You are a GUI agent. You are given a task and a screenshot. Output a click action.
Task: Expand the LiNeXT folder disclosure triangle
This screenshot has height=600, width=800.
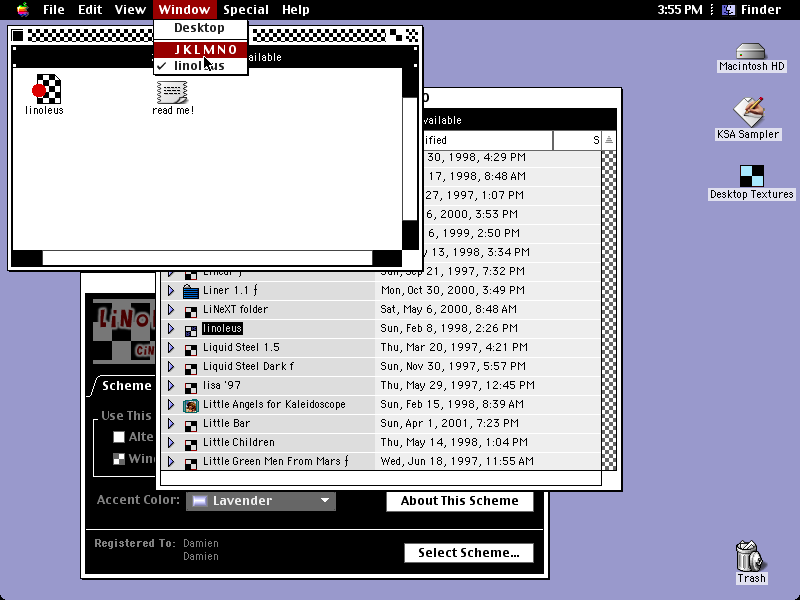(171, 310)
